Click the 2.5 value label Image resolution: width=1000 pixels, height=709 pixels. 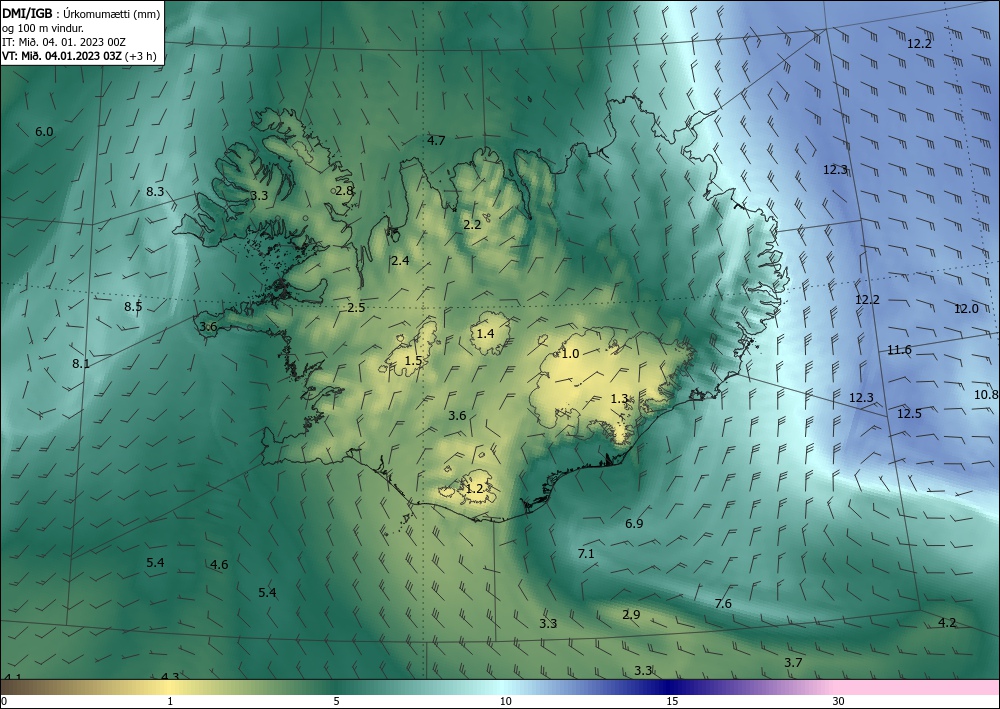357,308
